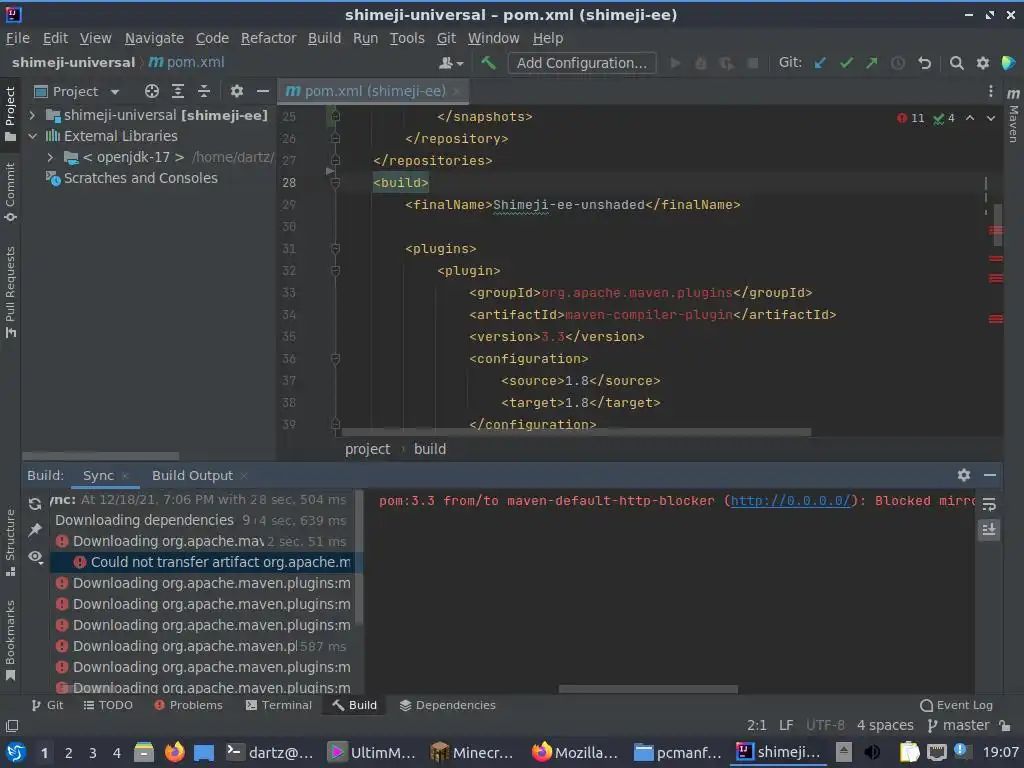Image resolution: width=1024 pixels, height=768 pixels.
Task: Click the build output horizontal scrollbar
Action: pos(648,689)
